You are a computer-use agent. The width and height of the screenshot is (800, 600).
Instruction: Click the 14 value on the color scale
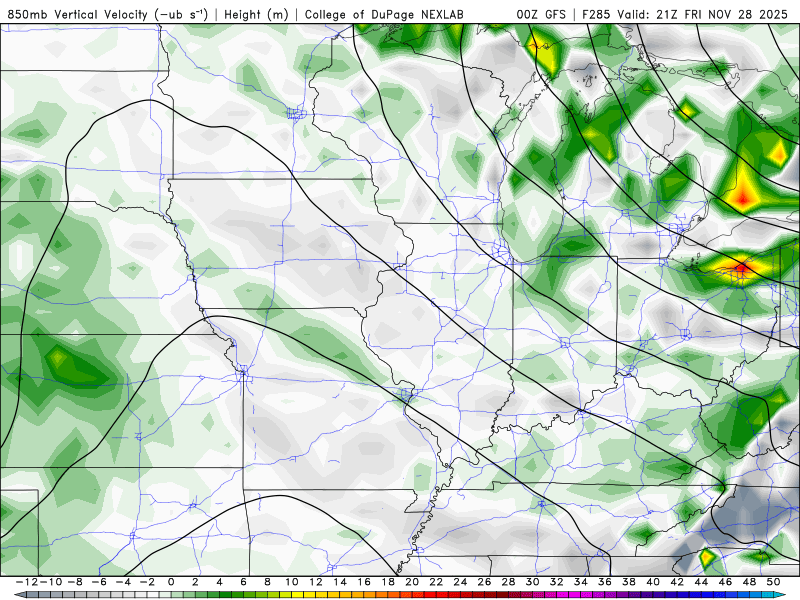(340, 582)
